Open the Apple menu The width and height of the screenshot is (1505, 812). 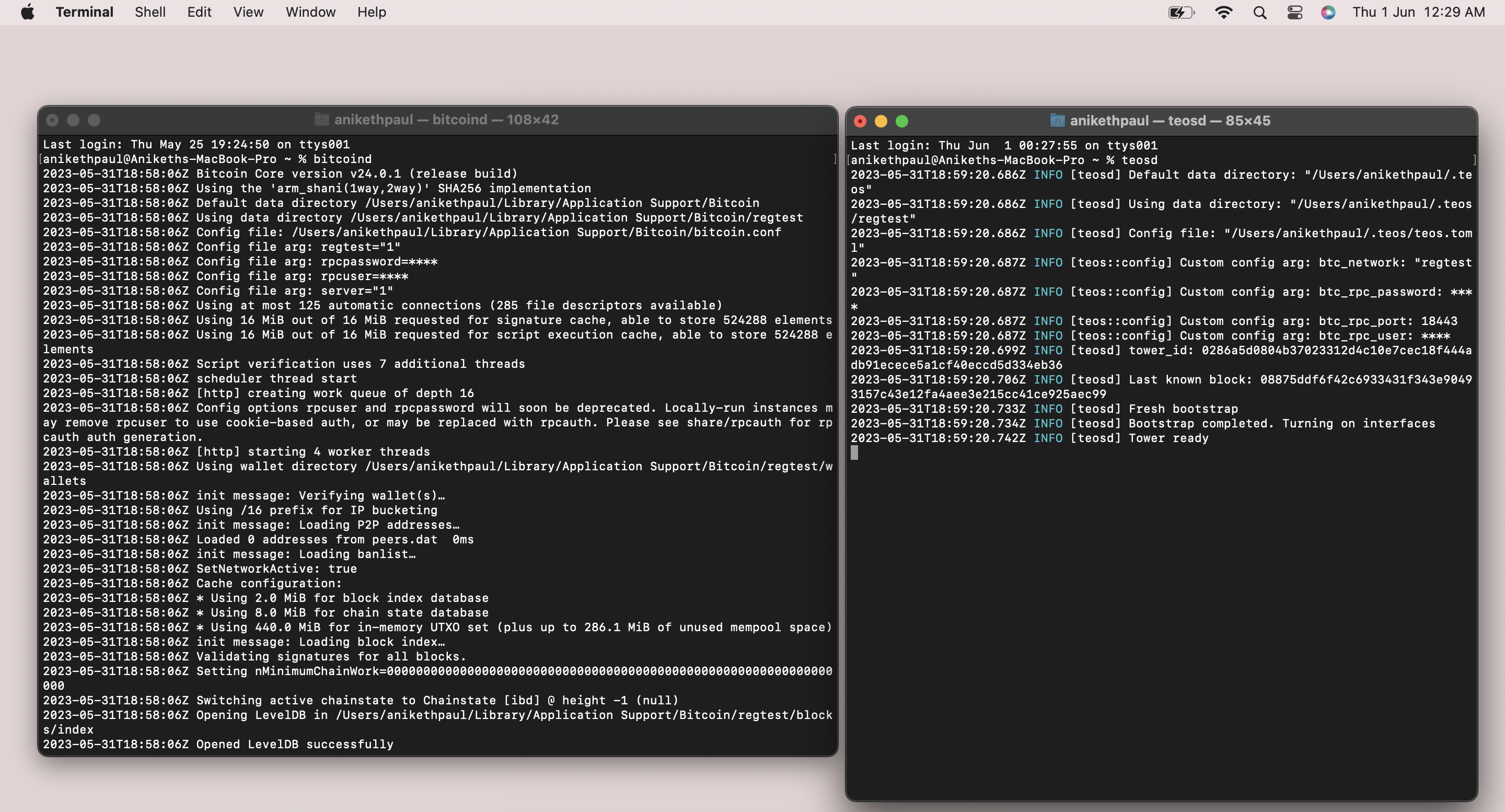[x=28, y=12]
